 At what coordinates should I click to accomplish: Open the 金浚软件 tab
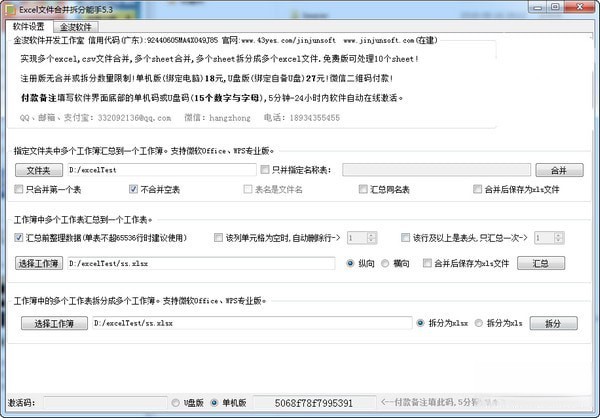click(76, 27)
